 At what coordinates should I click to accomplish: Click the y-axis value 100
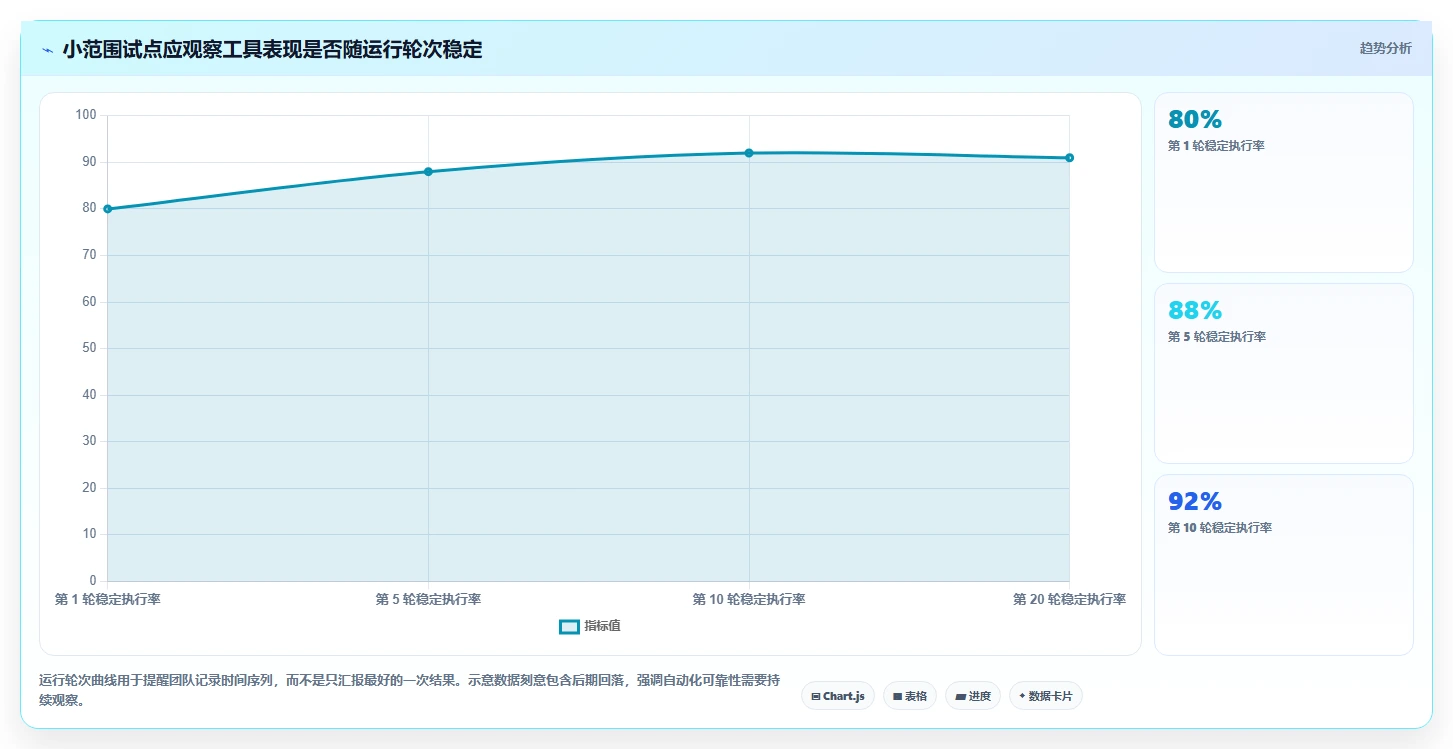tap(86, 115)
